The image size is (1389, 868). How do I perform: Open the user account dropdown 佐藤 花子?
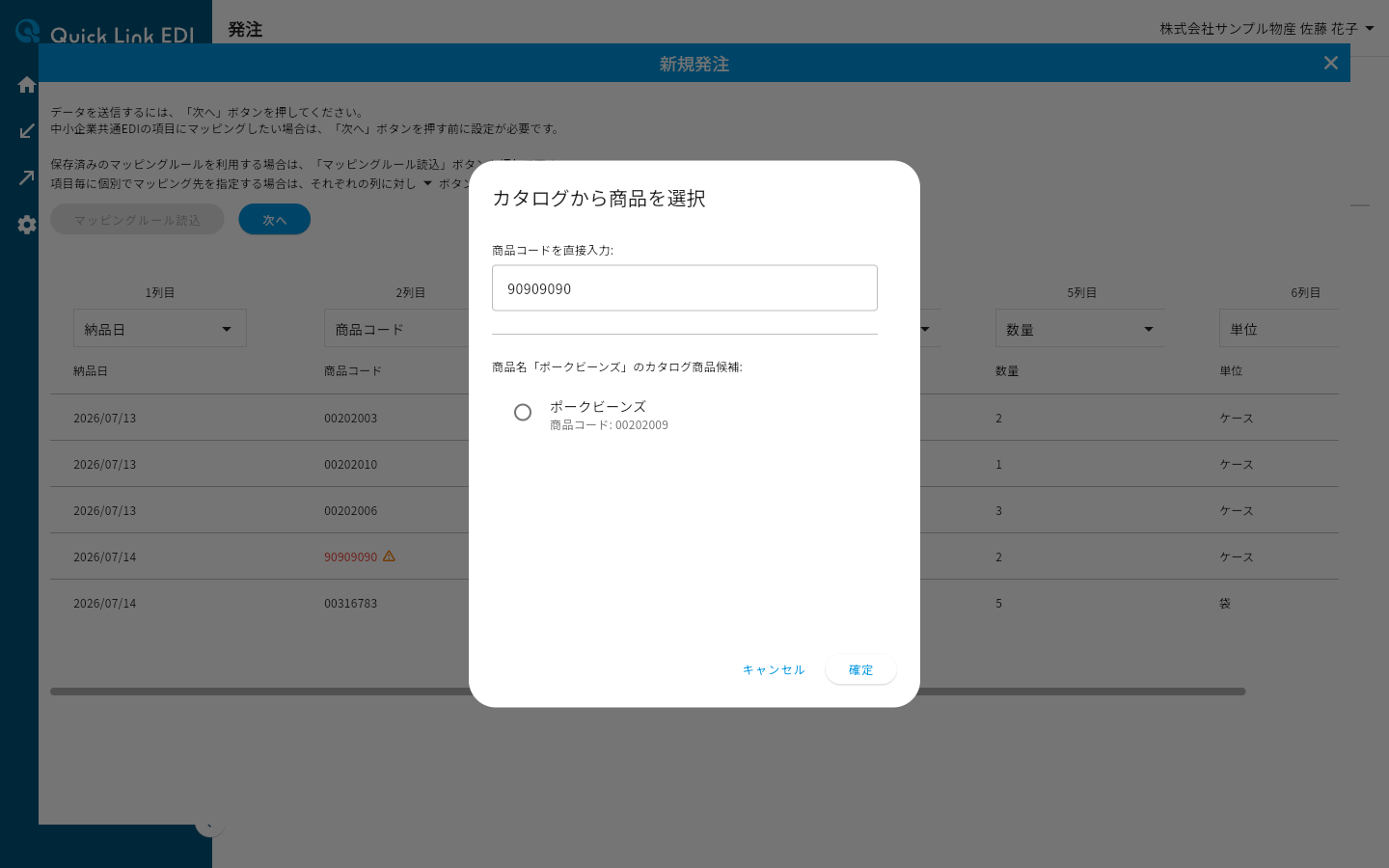coord(1267,29)
